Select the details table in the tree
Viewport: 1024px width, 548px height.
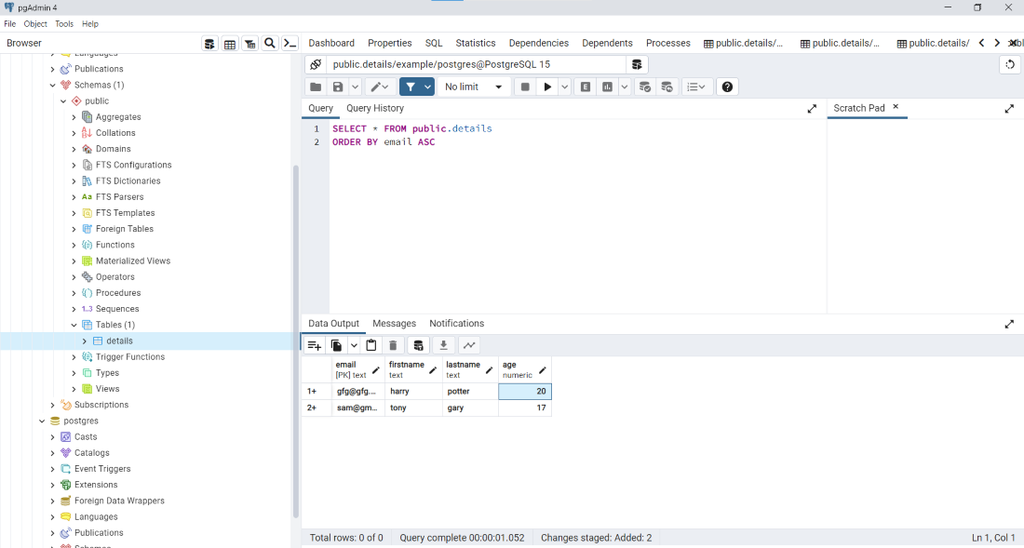(119, 341)
